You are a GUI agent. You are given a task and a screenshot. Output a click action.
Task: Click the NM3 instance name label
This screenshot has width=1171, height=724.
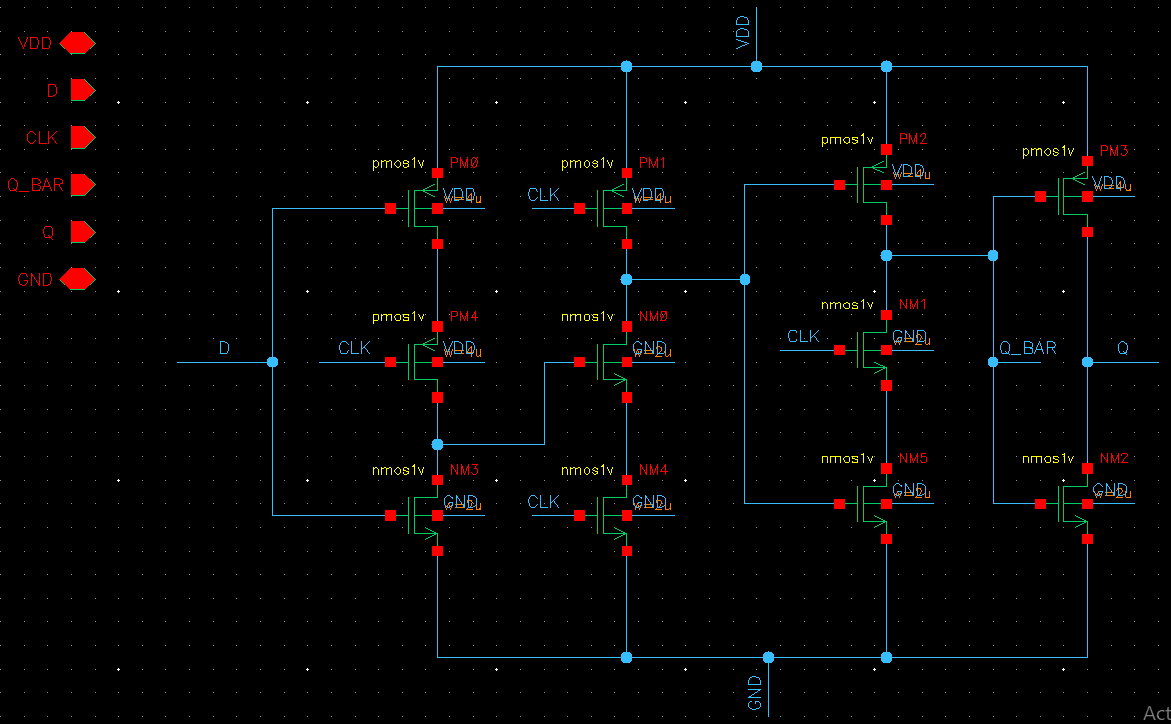point(464,470)
